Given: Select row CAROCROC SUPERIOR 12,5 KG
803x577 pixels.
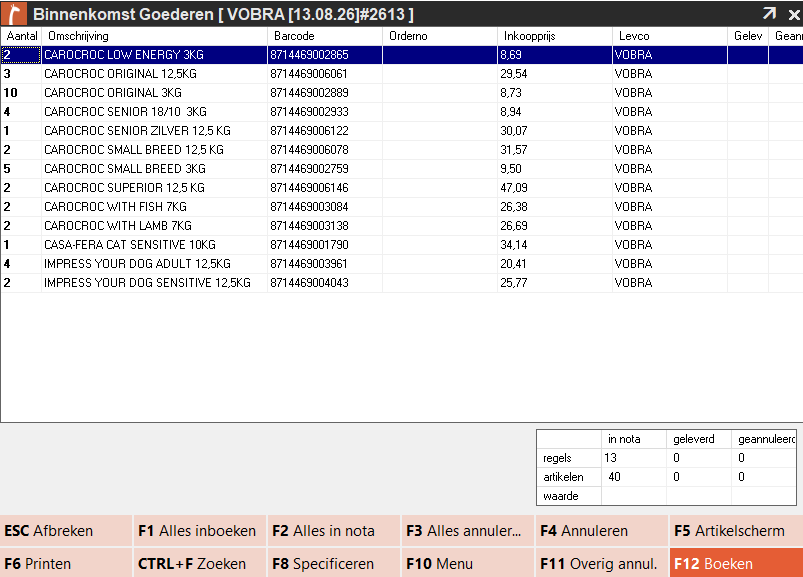Looking at the screenshot, I should (402, 187).
